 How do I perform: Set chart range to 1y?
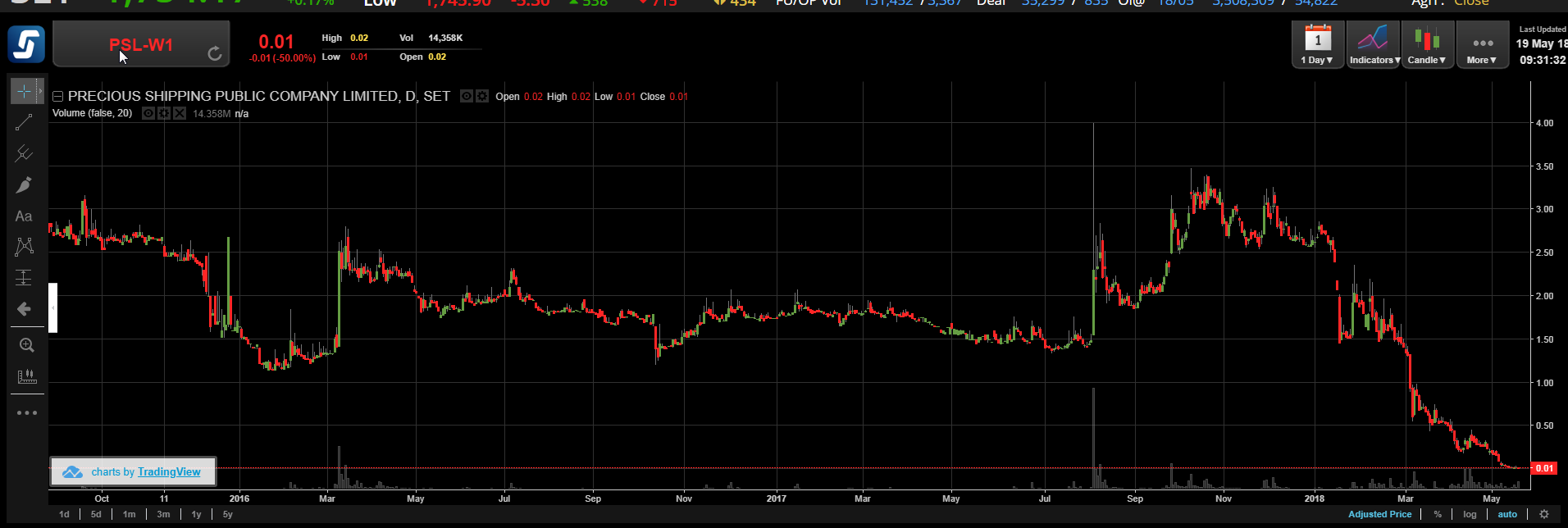[196, 514]
